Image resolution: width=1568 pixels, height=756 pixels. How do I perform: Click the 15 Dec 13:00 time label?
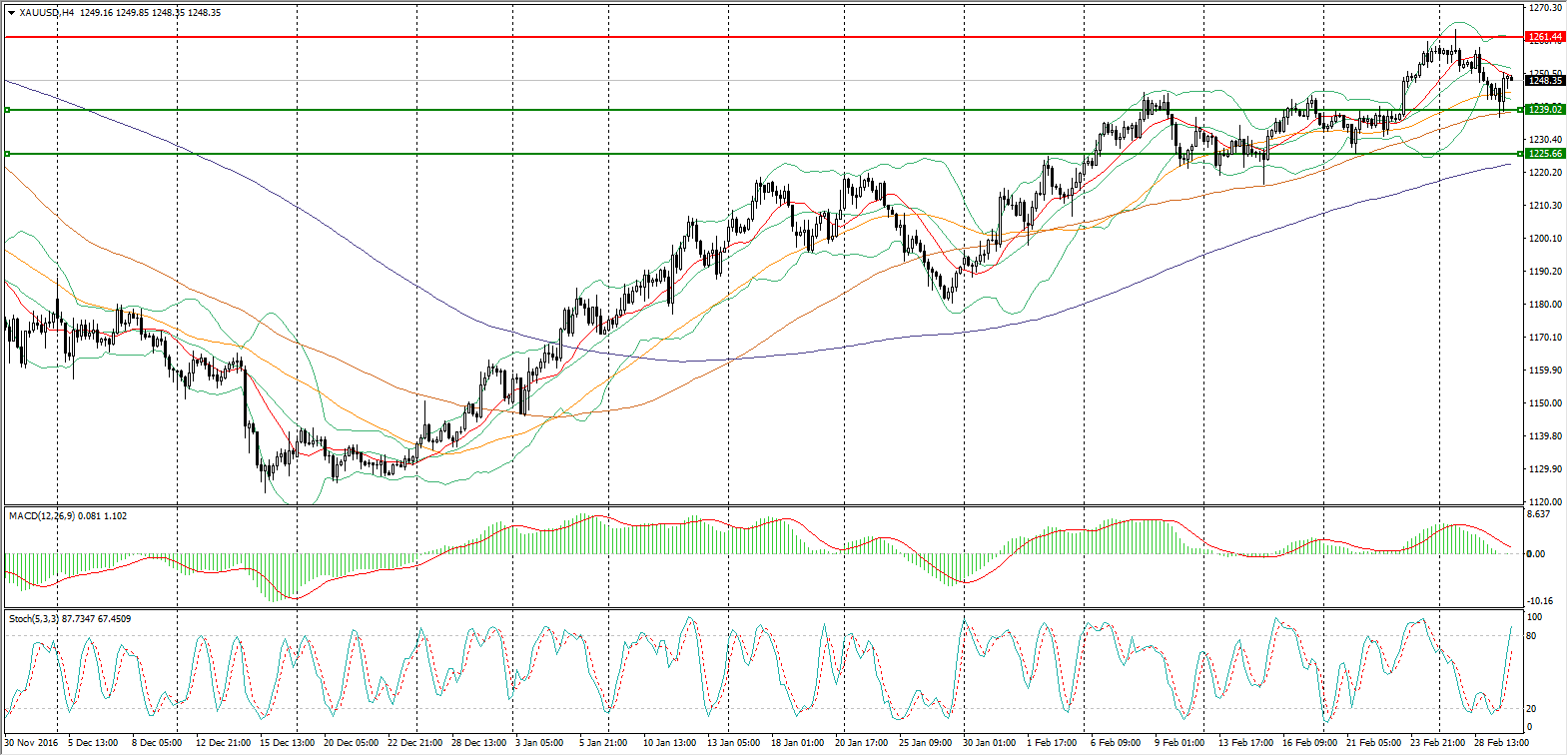287,743
